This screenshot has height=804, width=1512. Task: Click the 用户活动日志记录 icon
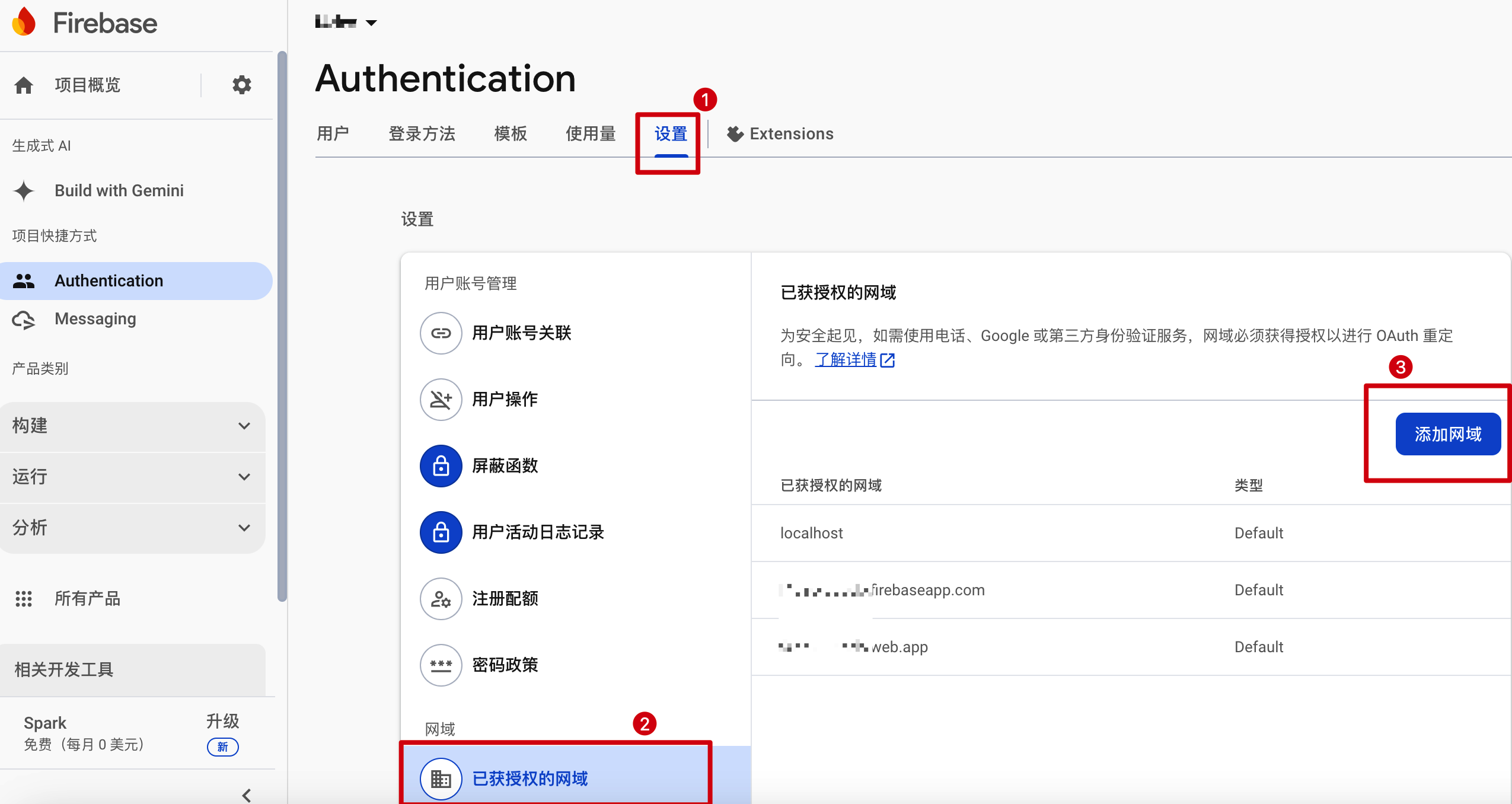[441, 532]
